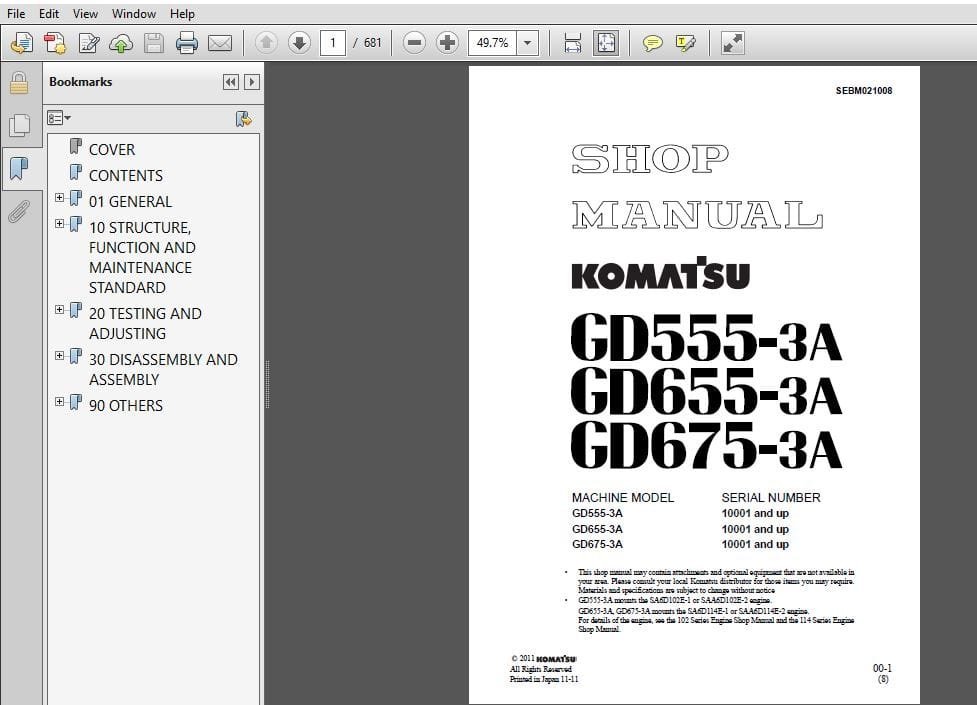977x705 pixels.
Task: Open the Window menu
Action: (133, 14)
